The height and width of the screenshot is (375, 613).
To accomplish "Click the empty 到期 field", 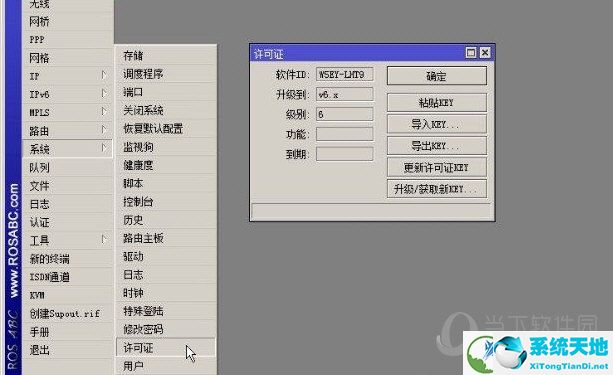I will coord(344,154).
